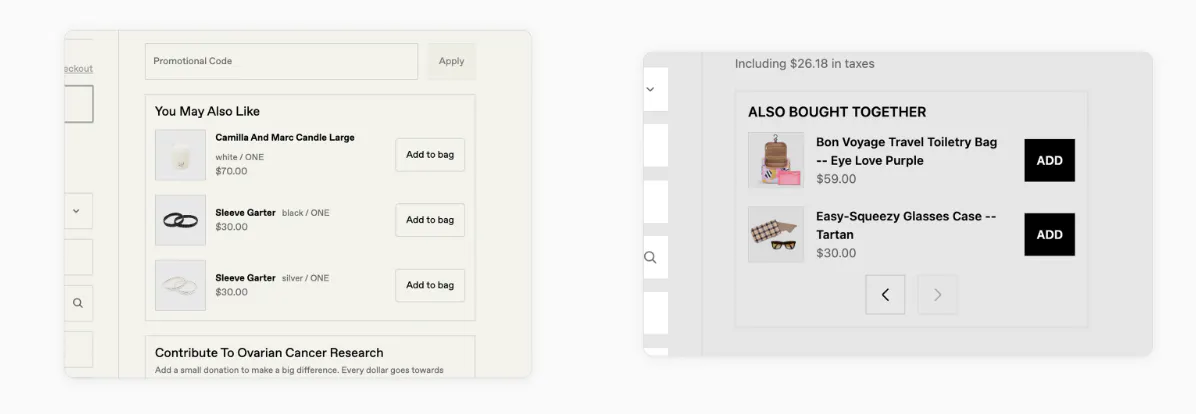The height and width of the screenshot is (414, 1196).
Task: Click the ALSO BOUGHT TOGETHER heading
Action: [x=837, y=112]
